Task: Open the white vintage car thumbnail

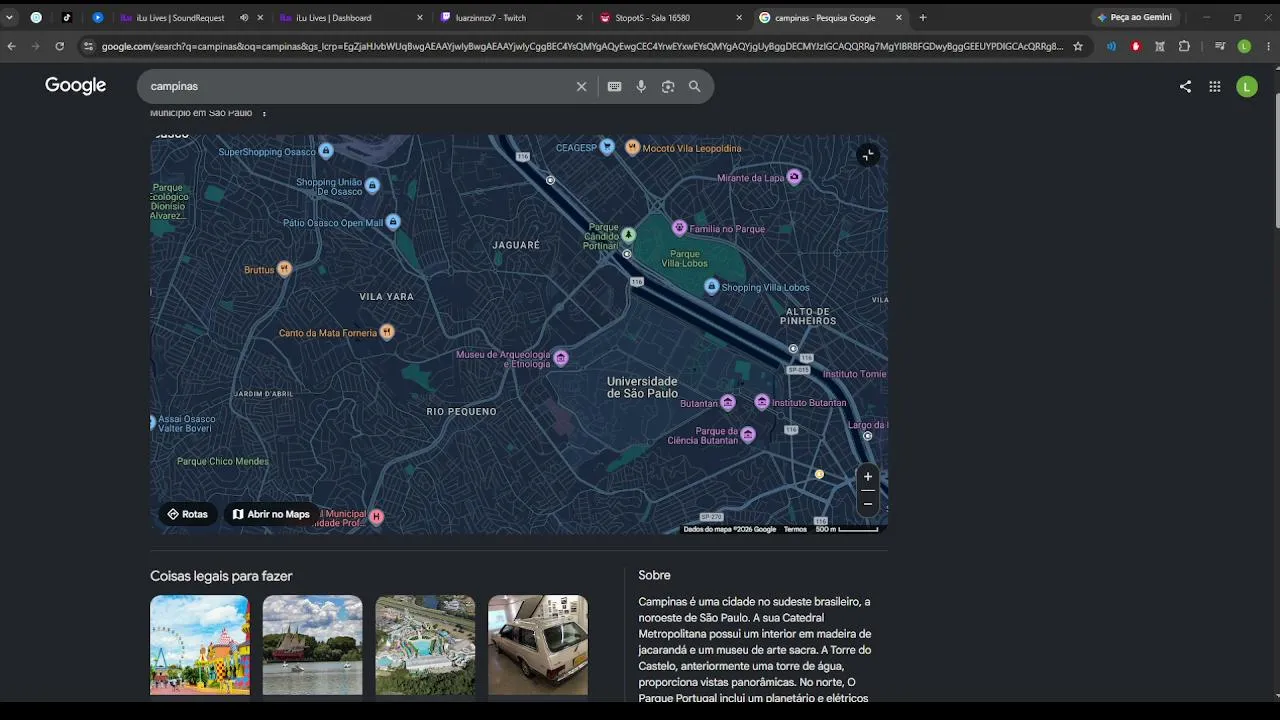Action: pyautogui.click(x=538, y=645)
